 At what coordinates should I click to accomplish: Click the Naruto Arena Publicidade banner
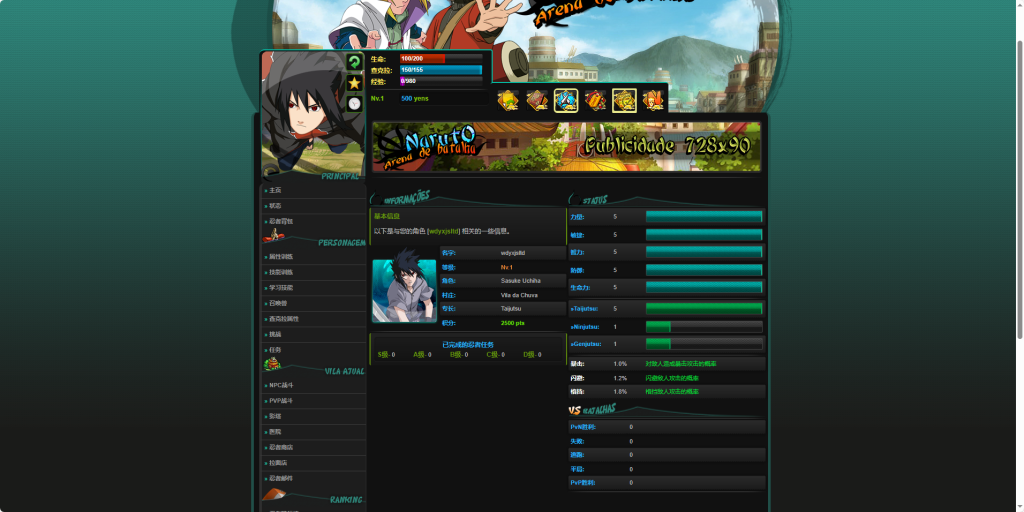(x=566, y=147)
